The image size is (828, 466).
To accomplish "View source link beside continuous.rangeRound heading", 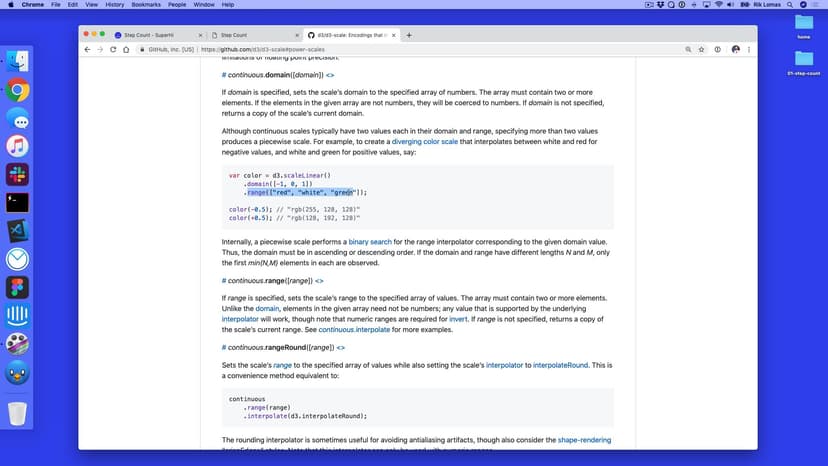I will pyautogui.click(x=340, y=347).
